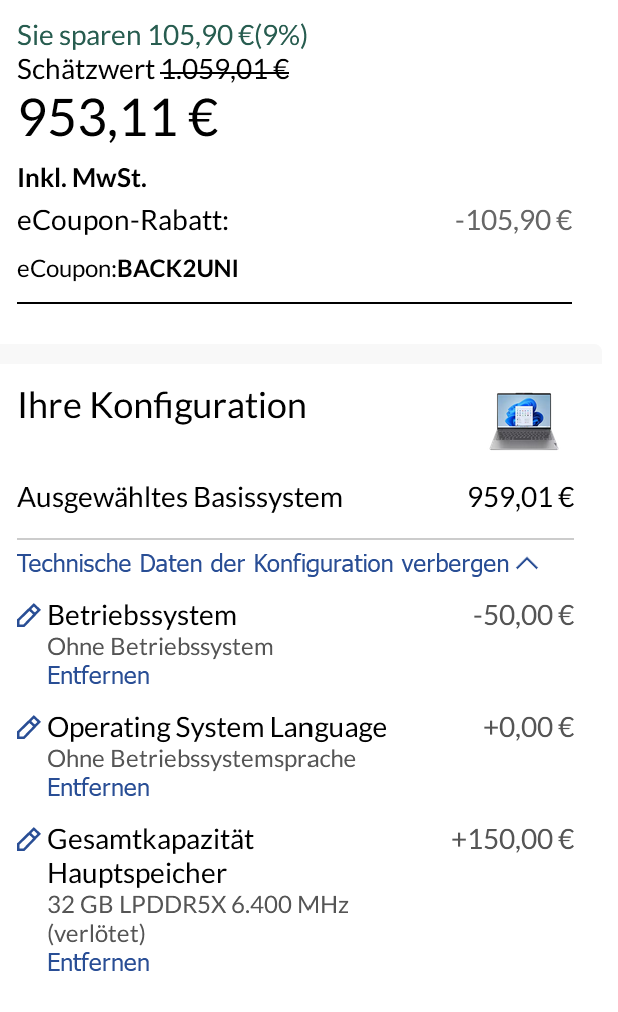Click the crossed-out 1.059,01 € Schätzwert
This screenshot has height=1012, width=618.
tap(225, 70)
